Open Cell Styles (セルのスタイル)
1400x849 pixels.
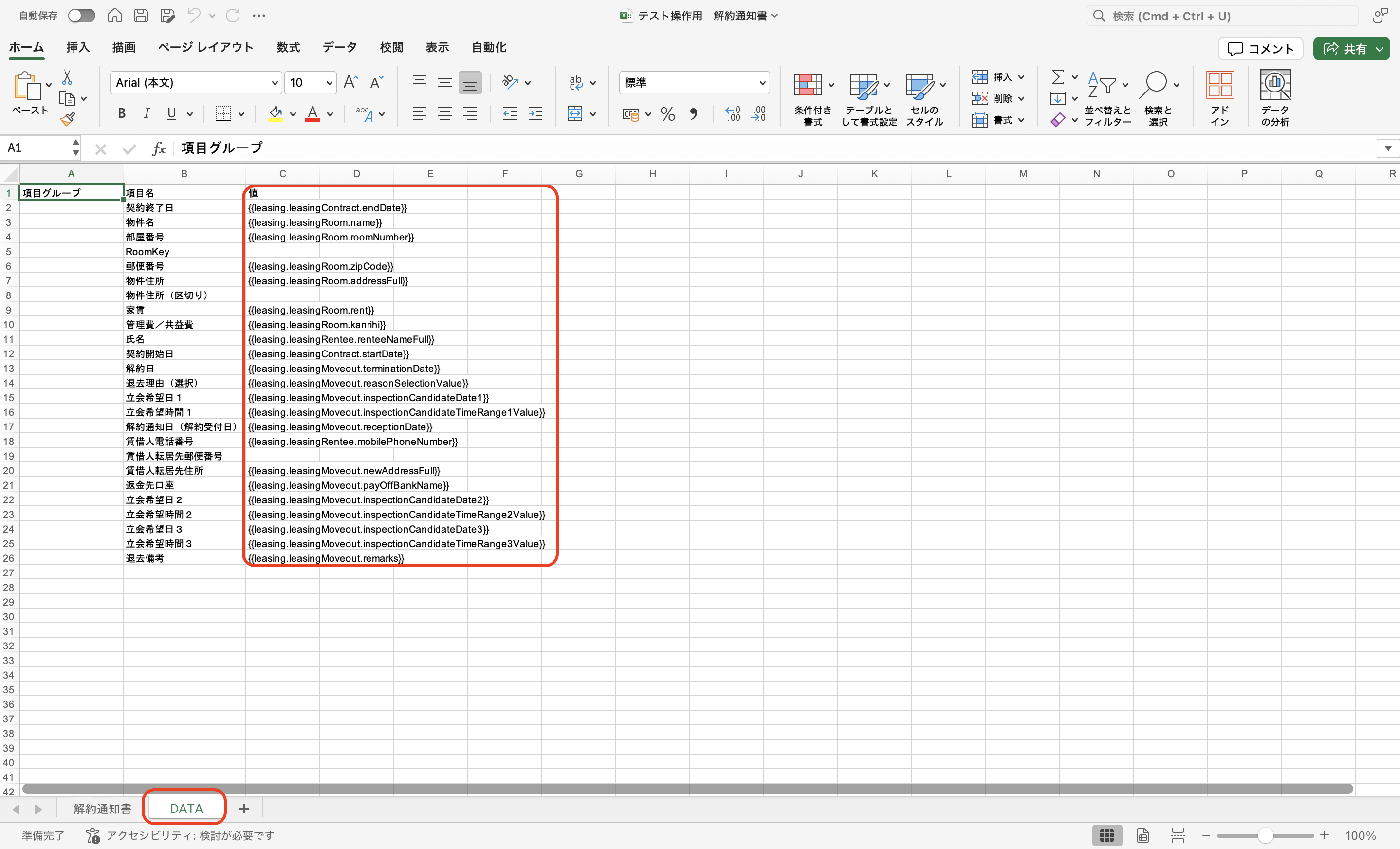(924, 98)
